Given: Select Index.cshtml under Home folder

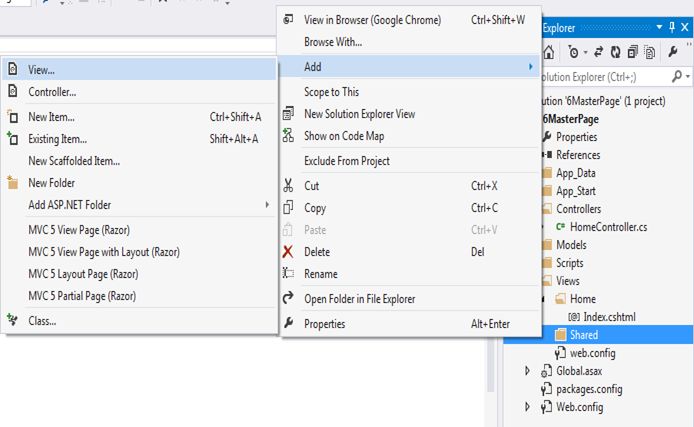Looking at the screenshot, I should (609, 317).
